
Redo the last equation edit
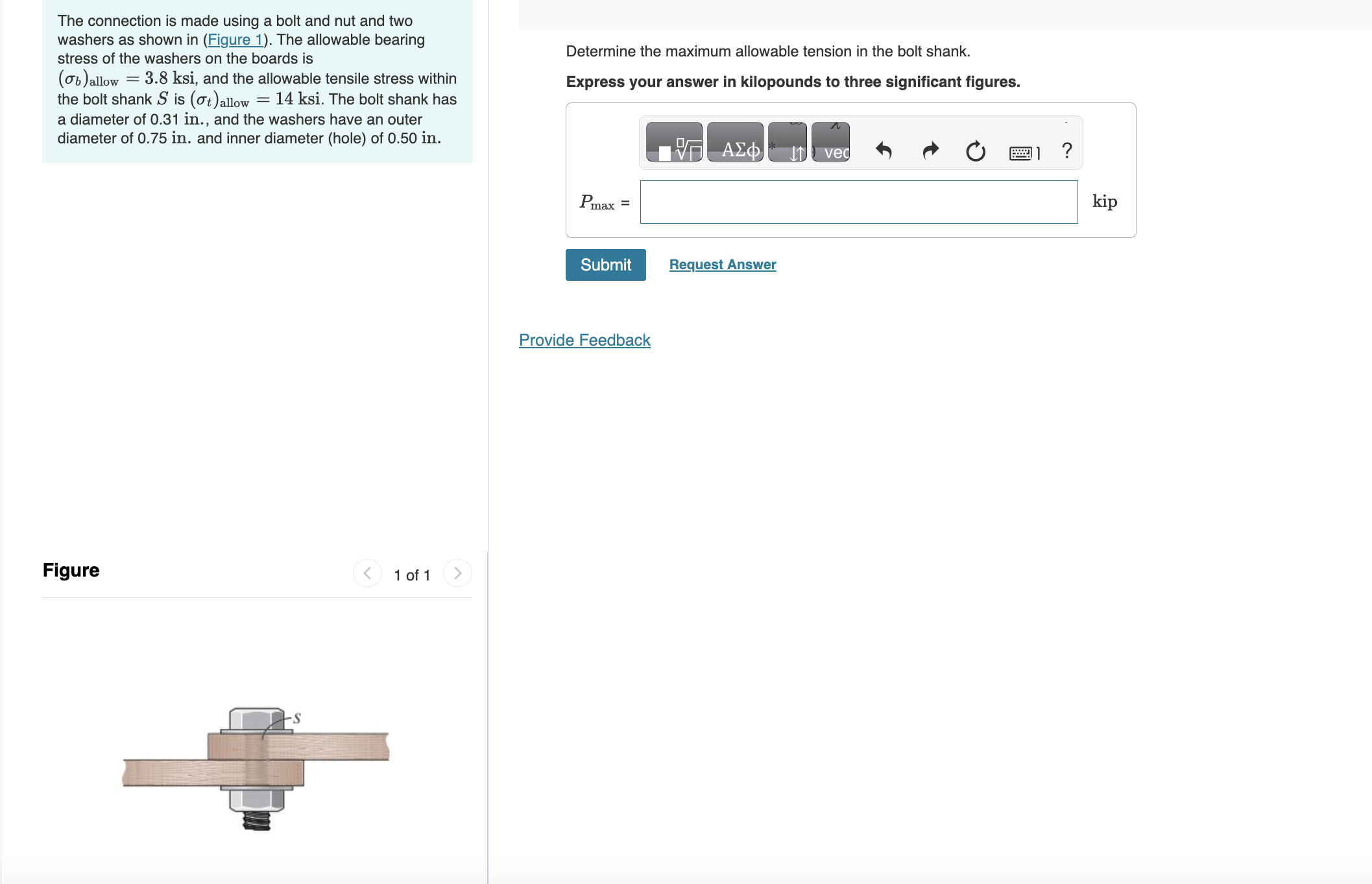(930, 150)
